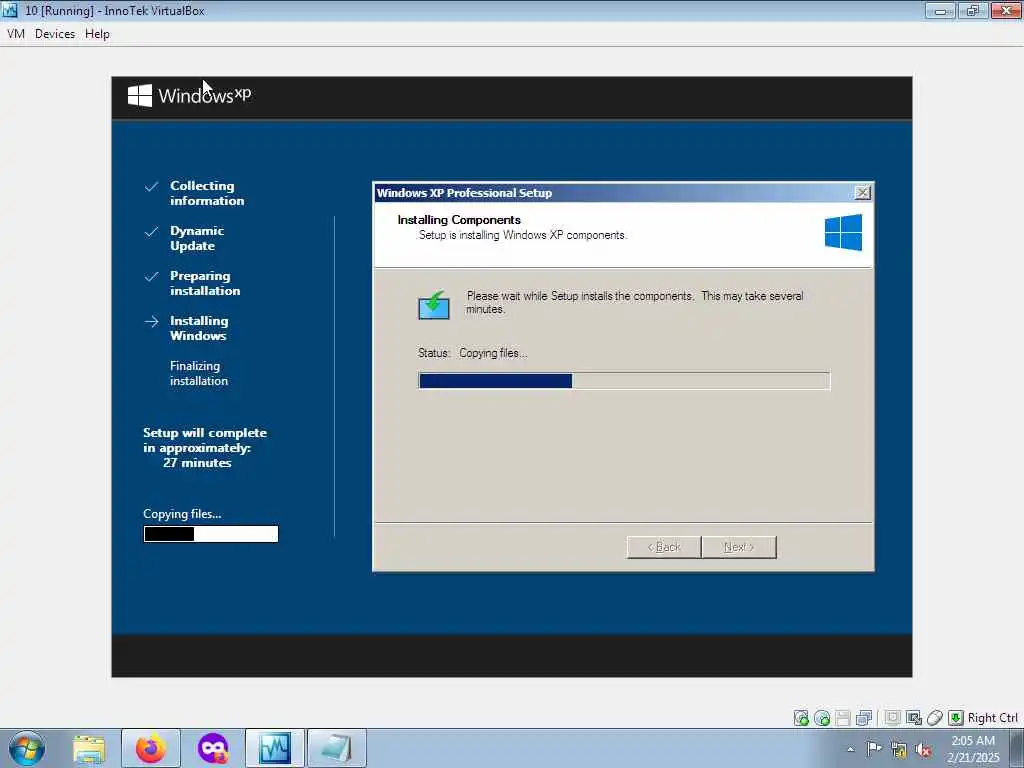Open Windows Explorer from the taskbar

[x=89, y=748]
